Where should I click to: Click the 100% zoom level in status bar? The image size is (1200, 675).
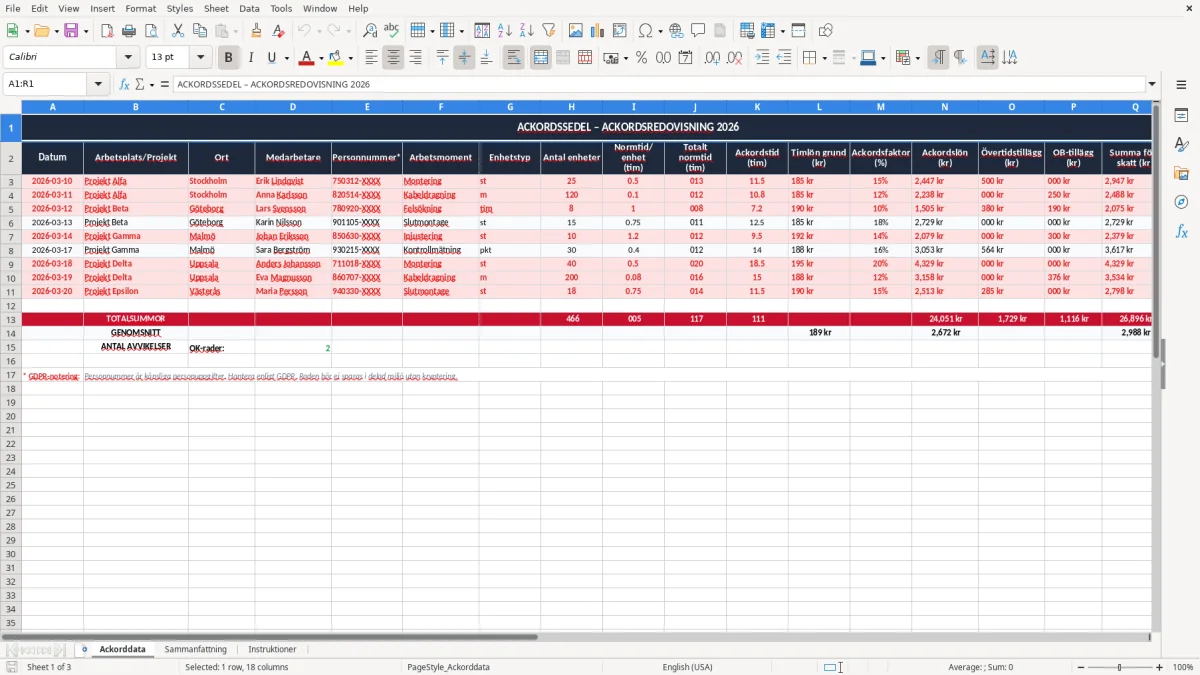click(1182, 667)
